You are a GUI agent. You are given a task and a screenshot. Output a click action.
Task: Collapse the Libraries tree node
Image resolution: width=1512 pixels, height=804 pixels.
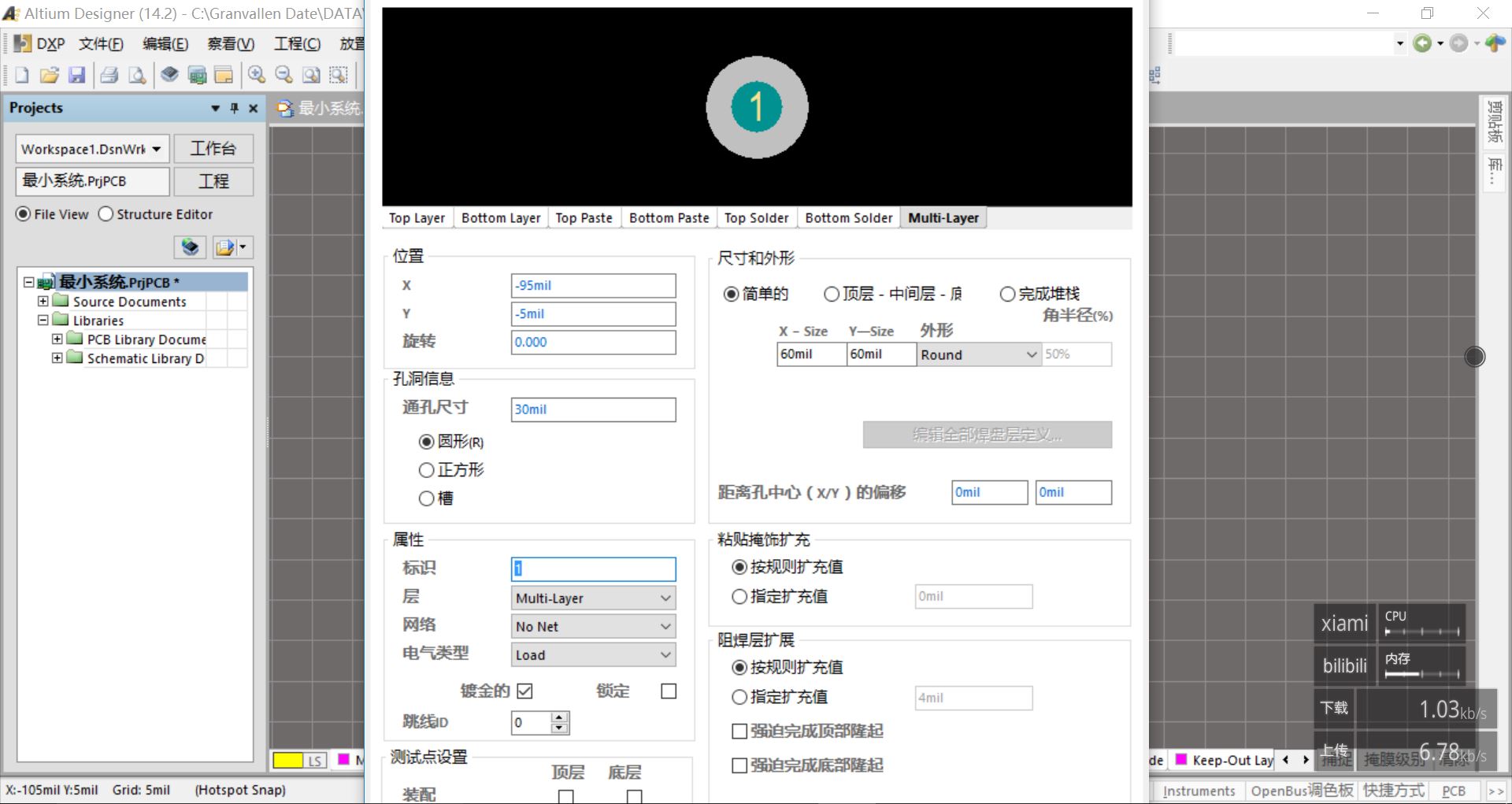coord(43,320)
